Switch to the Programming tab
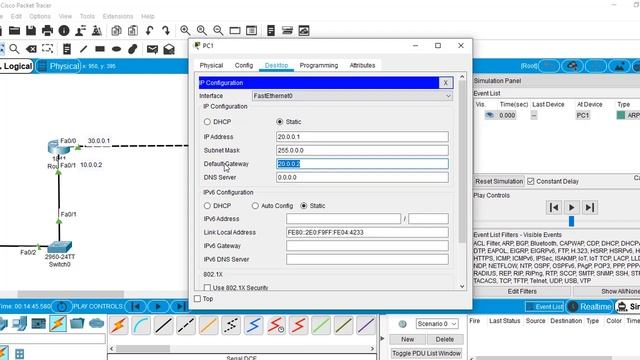The width and height of the screenshot is (640, 360). pos(319,65)
